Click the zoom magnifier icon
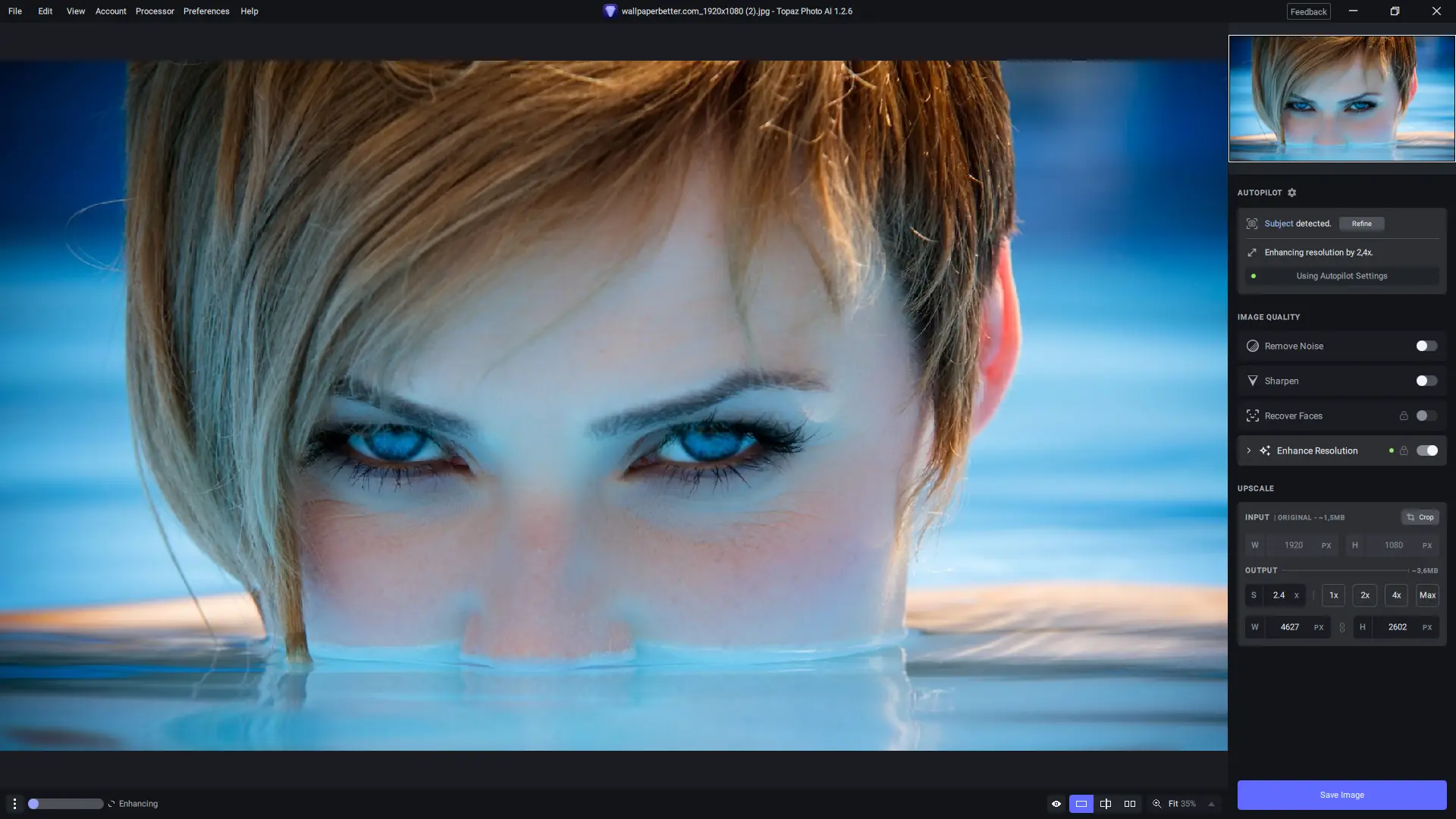This screenshot has width=1456, height=819. point(1157,804)
